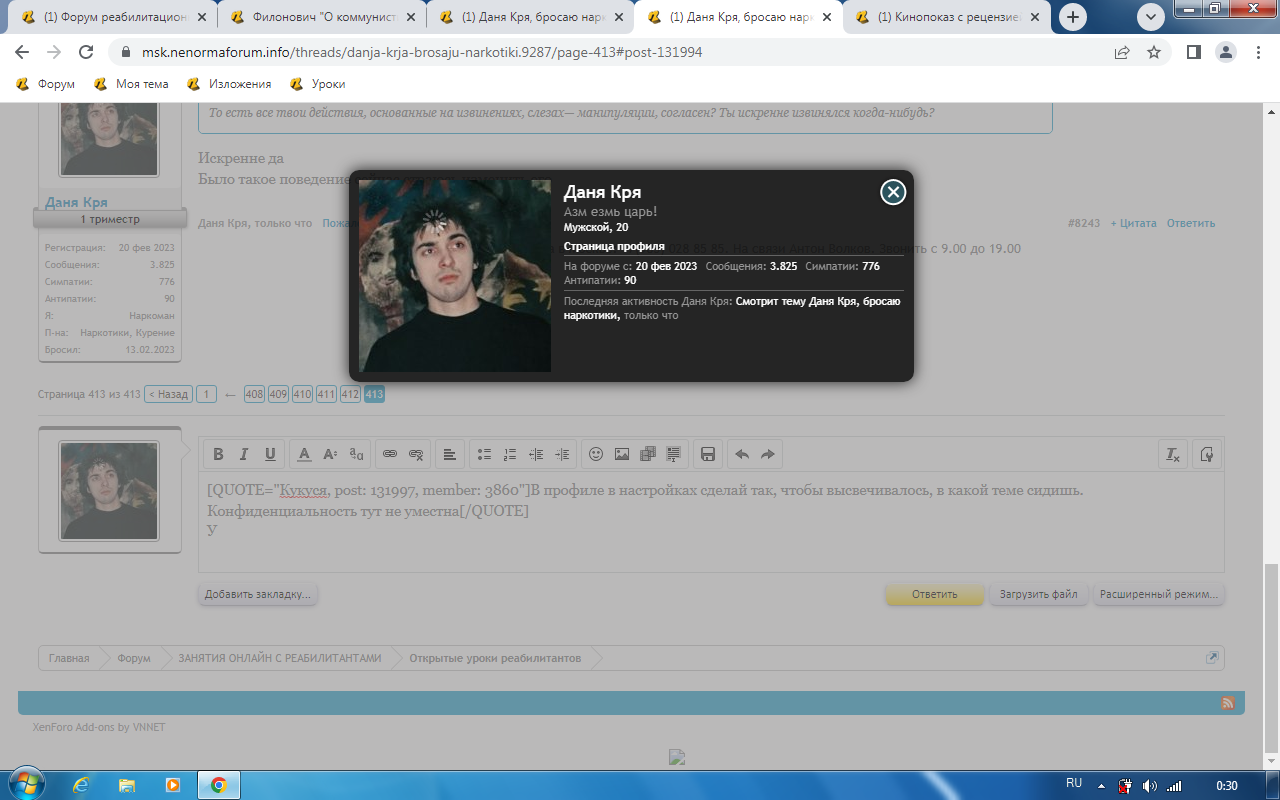Screen dimensions: 1280x800
Task: Toggle bold formatting in the editor
Action: (218, 454)
